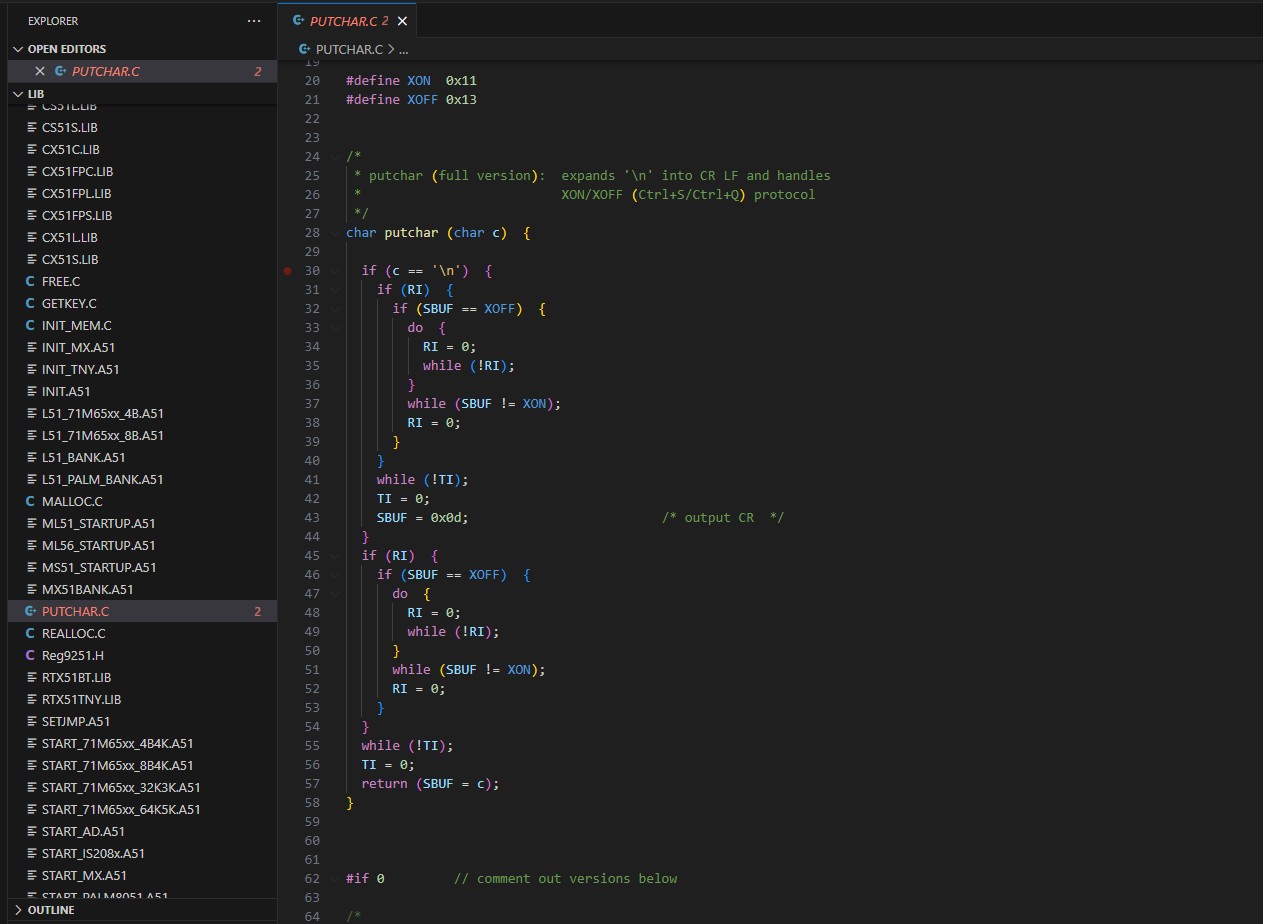1263x924 pixels.
Task: Click the breadcrumb ellipsis after PUTCHAR.C
Action: coord(404,49)
